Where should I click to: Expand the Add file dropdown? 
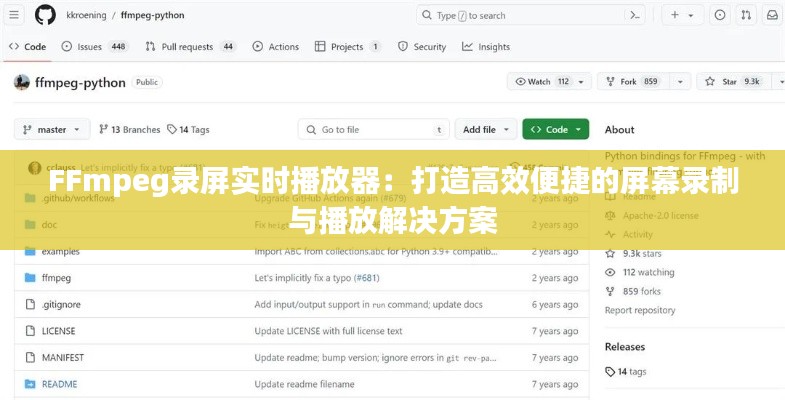[x=487, y=129]
